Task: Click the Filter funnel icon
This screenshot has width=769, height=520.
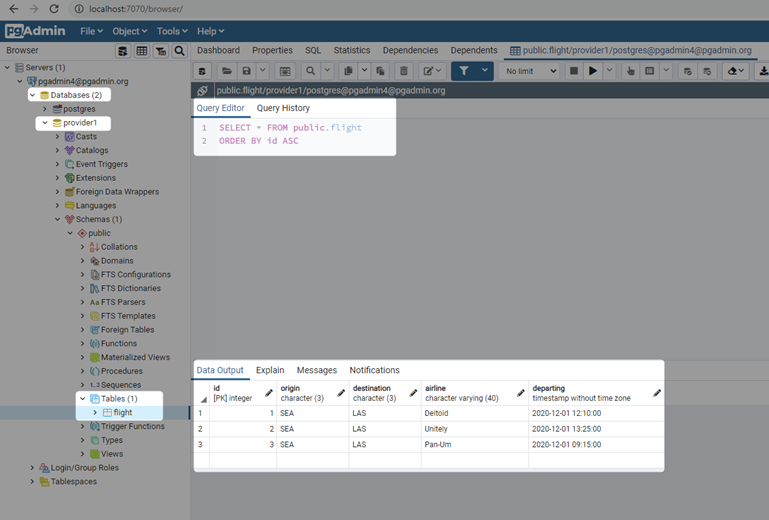Action: 463,71
